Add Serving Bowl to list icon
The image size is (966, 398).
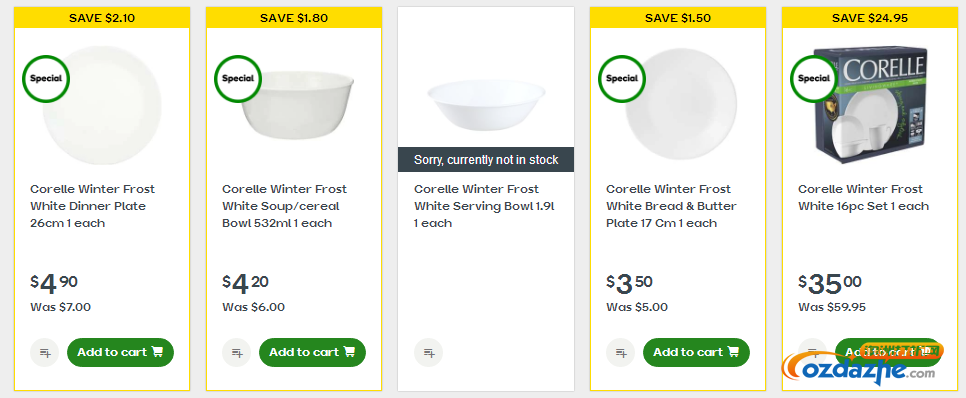(x=428, y=352)
